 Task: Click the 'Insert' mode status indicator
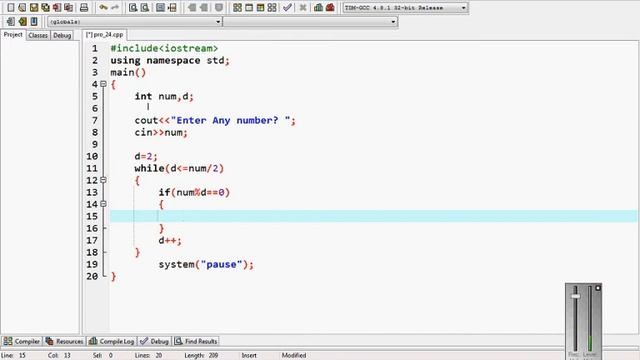tap(249, 356)
